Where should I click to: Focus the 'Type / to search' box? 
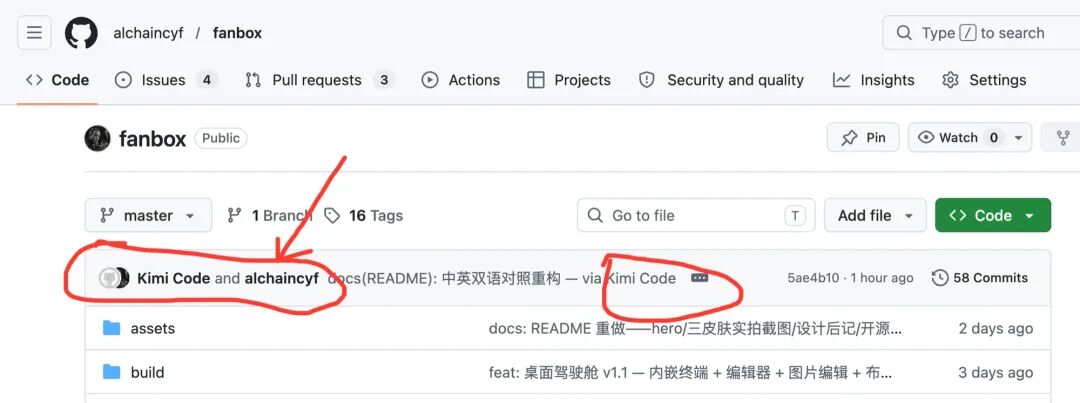coord(981,32)
